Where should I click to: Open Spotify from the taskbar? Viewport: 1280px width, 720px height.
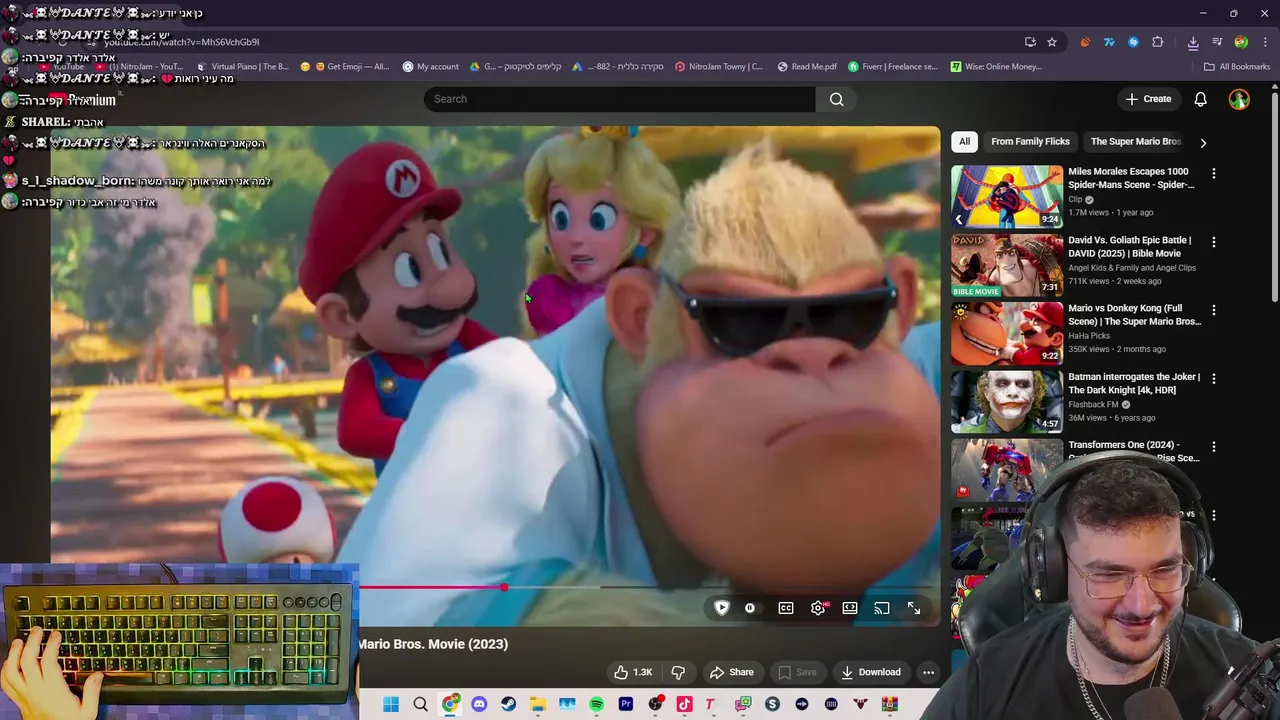point(596,704)
